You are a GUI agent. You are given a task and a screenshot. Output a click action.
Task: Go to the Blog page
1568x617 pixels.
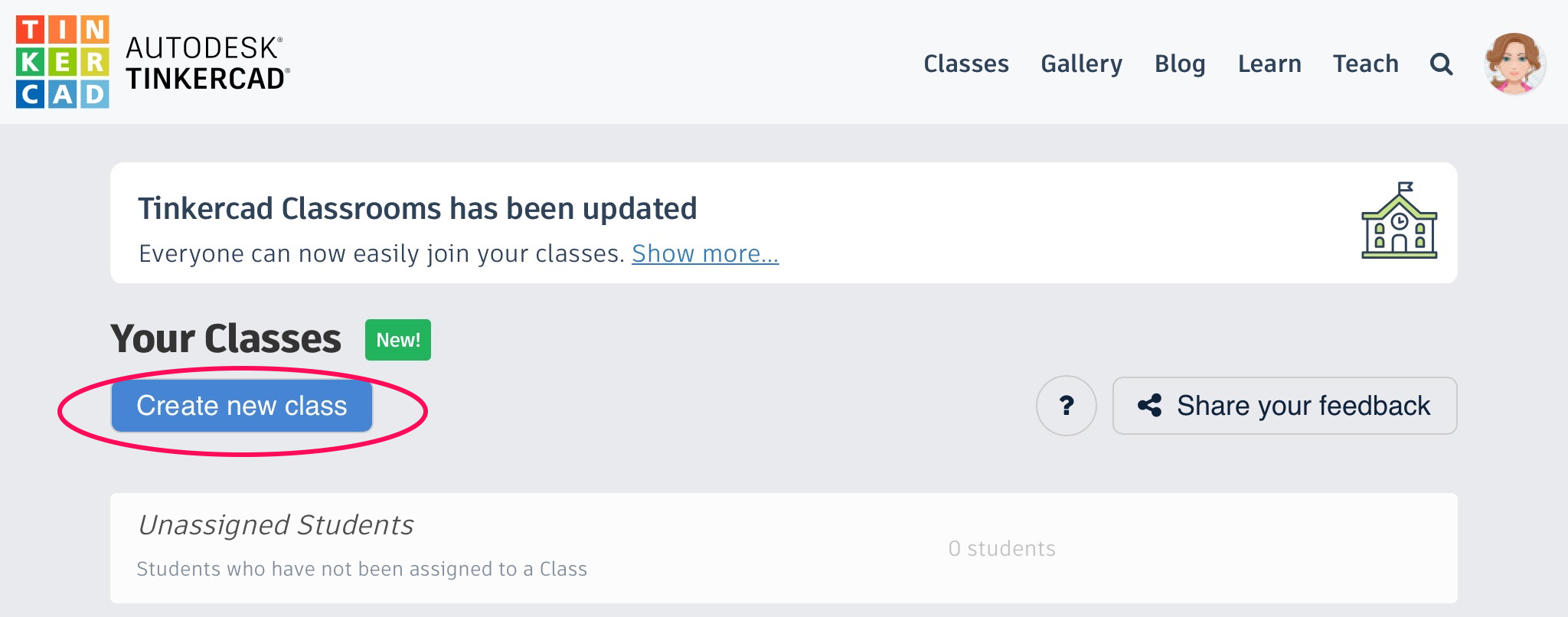[1180, 64]
